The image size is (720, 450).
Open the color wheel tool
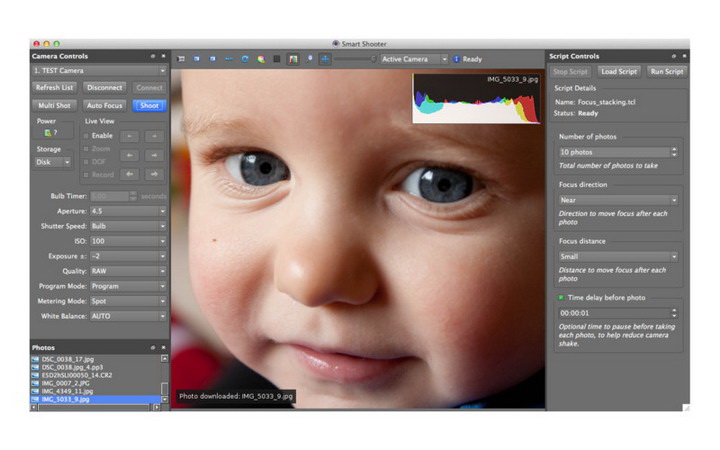click(x=261, y=59)
